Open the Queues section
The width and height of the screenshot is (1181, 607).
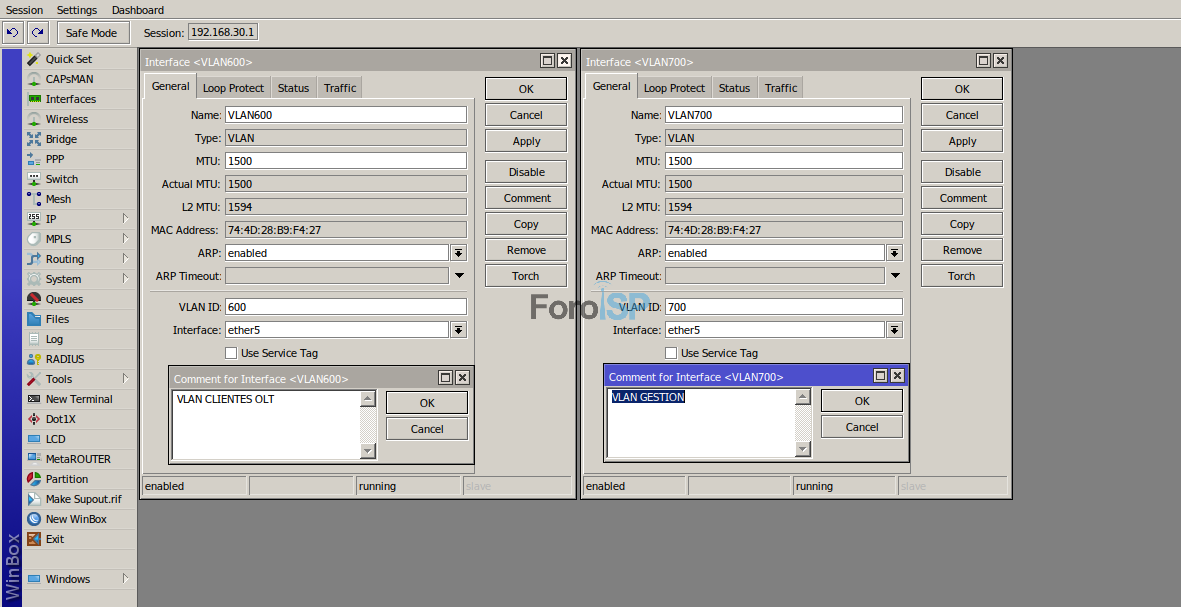coord(61,299)
